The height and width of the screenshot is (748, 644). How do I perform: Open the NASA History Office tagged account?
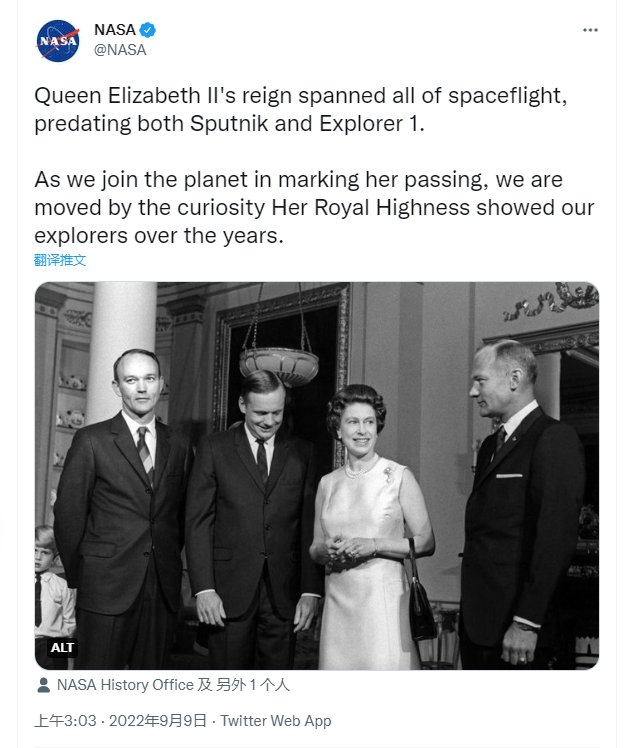click(125, 685)
